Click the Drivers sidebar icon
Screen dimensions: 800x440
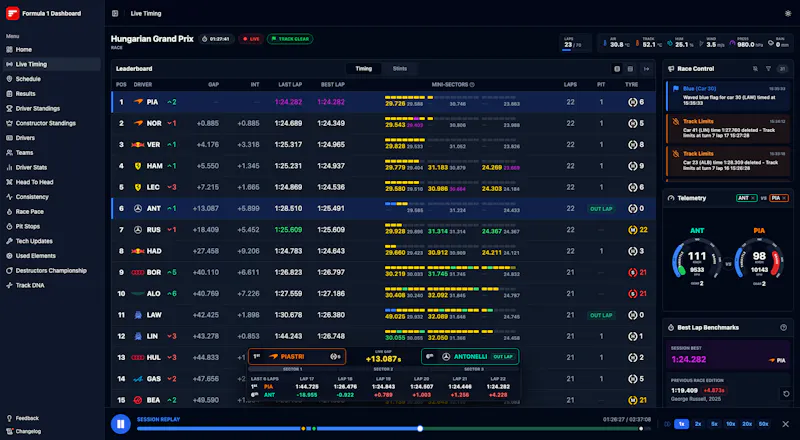(9, 138)
